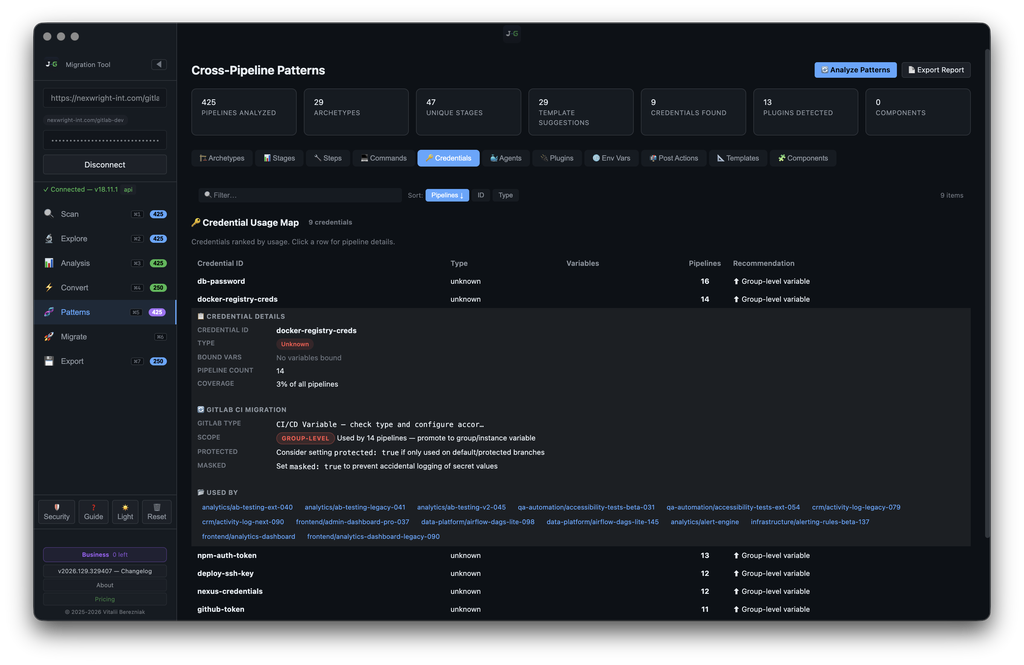This screenshot has width=1024, height=665.
Task: Open pipeline qa-automation/accessibility-tests-beta-031
Action: [x=586, y=507]
